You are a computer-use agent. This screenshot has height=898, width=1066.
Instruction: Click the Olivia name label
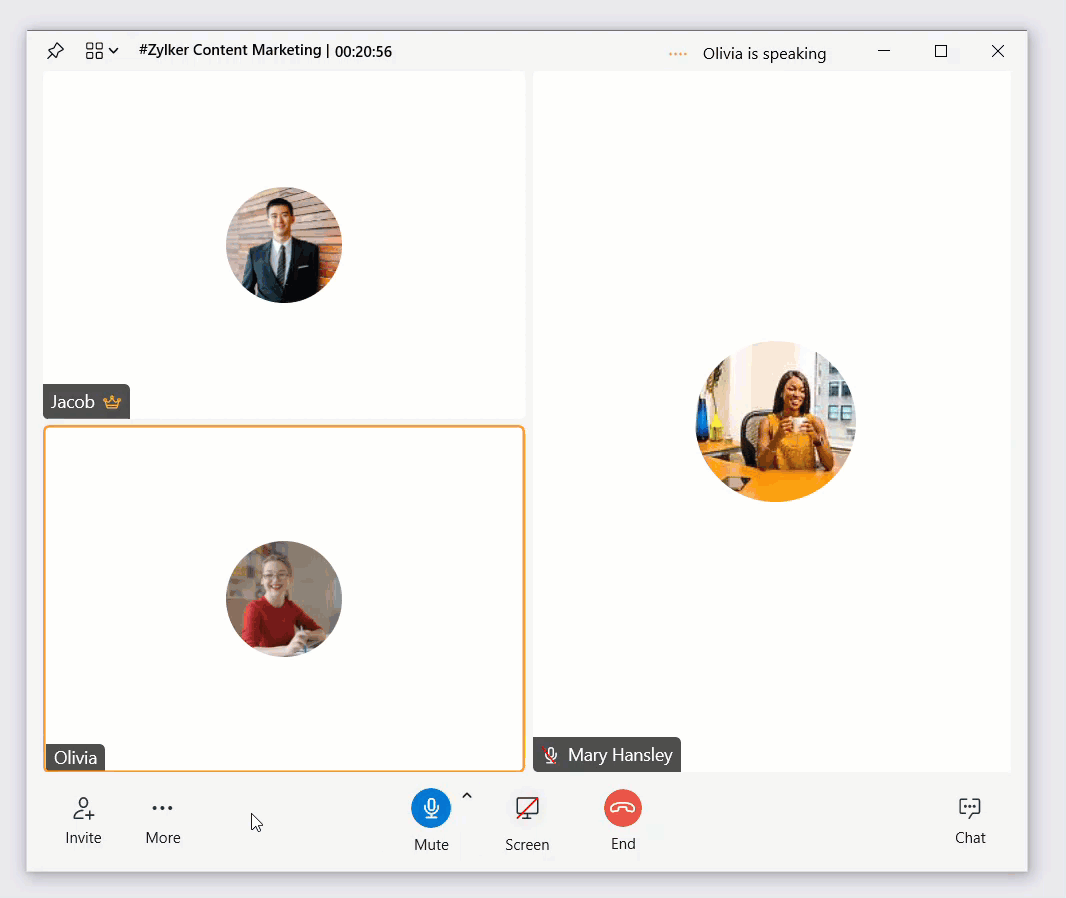75,757
